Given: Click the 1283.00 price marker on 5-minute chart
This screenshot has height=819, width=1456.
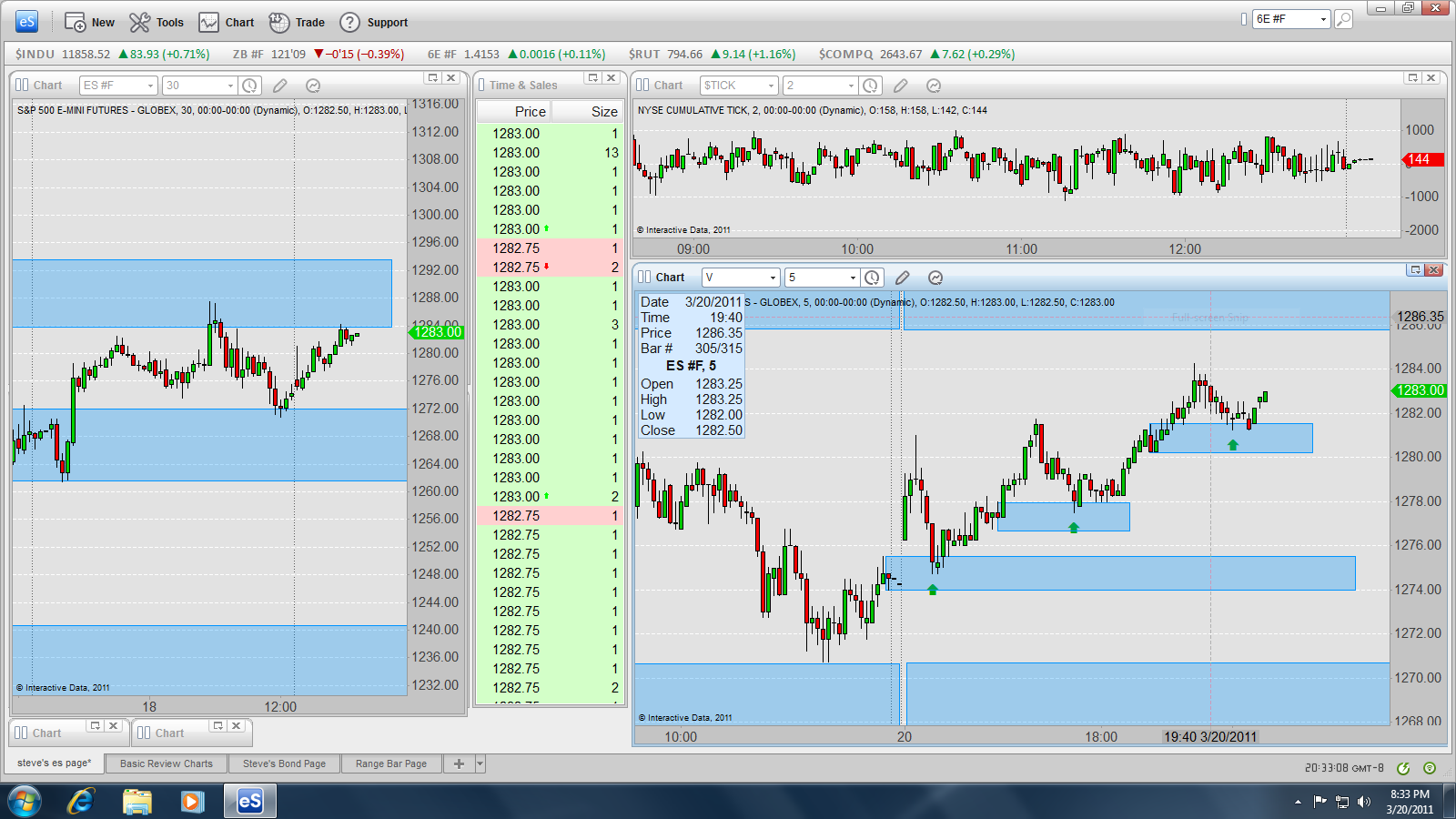Looking at the screenshot, I should click(1420, 390).
